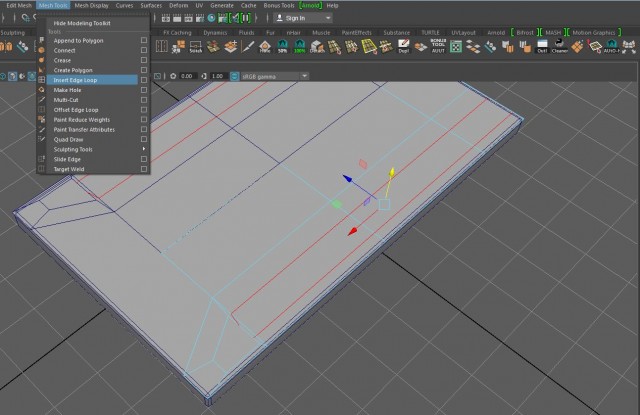Switch to the Dynamics shelf tab
640x415 pixels.
[x=215, y=32]
